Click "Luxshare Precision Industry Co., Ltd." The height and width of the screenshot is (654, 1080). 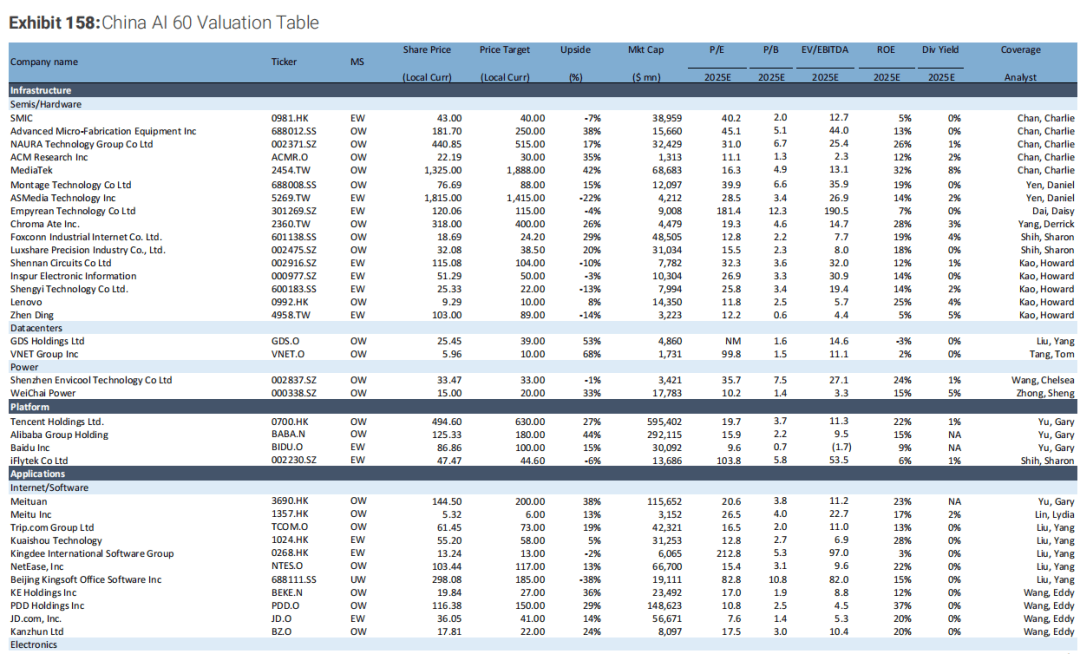pyautogui.click(x=87, y=250)
